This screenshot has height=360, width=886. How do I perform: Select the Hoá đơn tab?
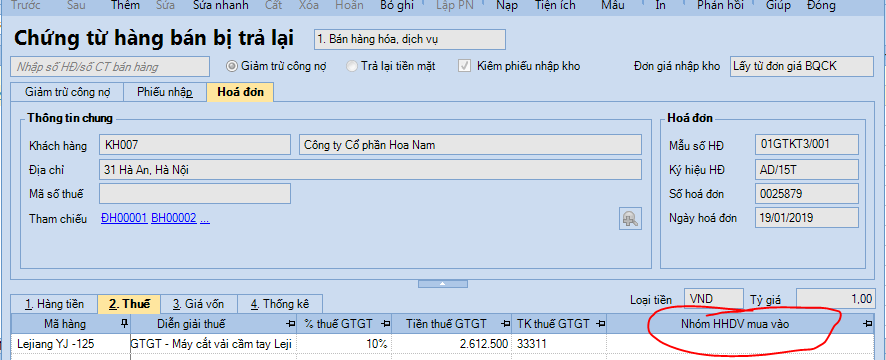(x=240, y=92)
